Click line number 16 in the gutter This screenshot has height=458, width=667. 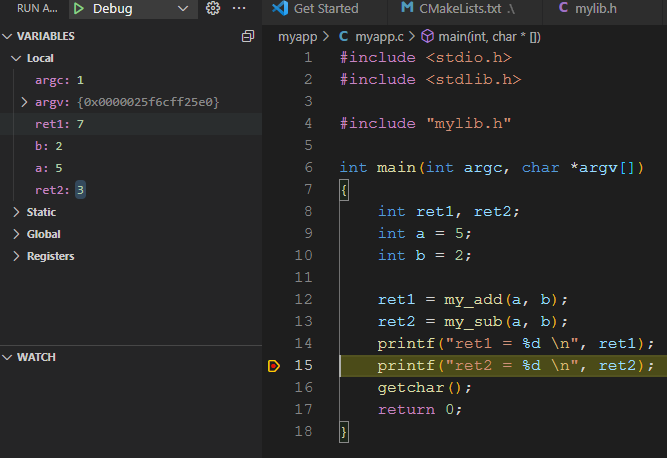[303, 387]
